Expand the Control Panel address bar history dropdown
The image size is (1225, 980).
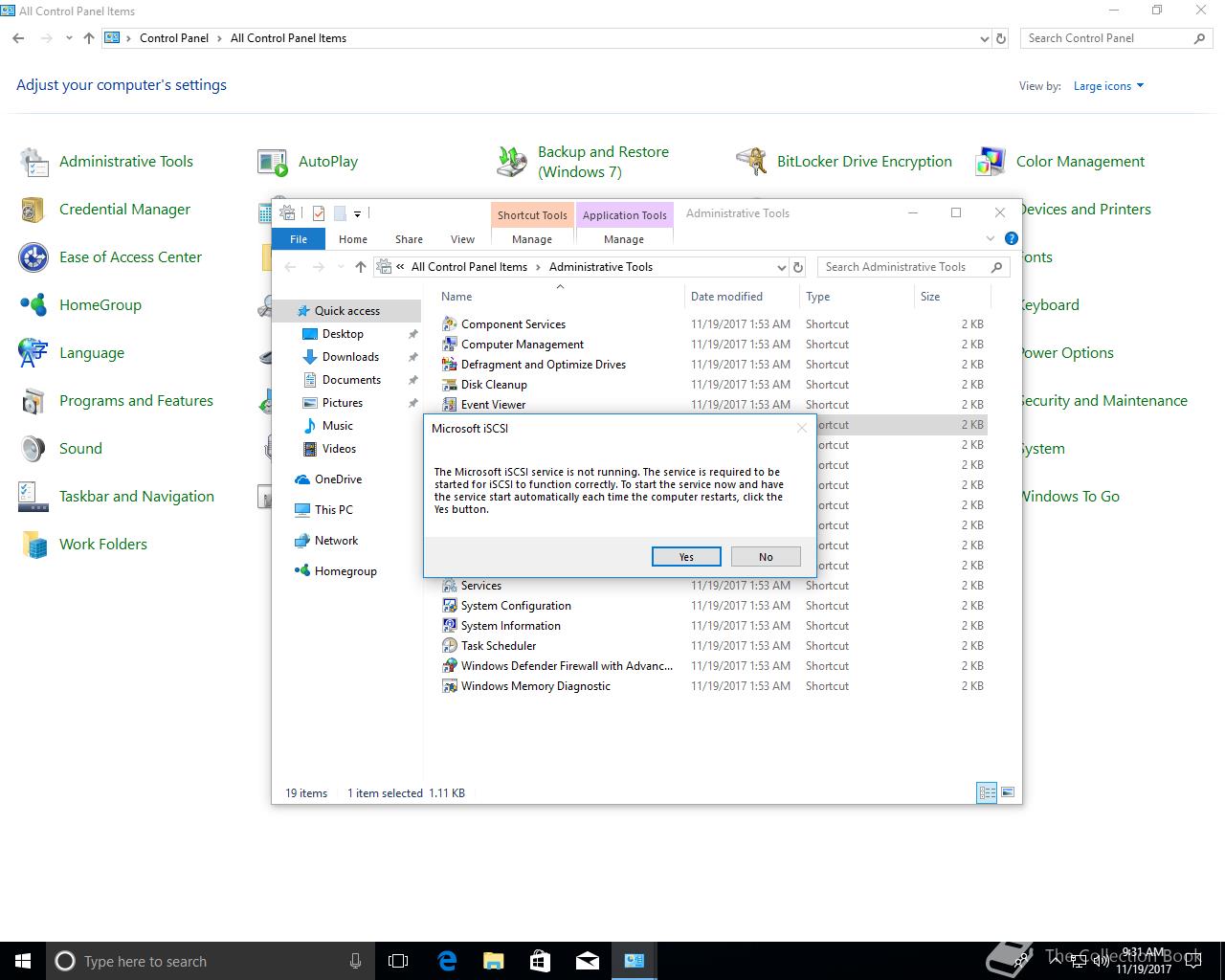[985, 39]
